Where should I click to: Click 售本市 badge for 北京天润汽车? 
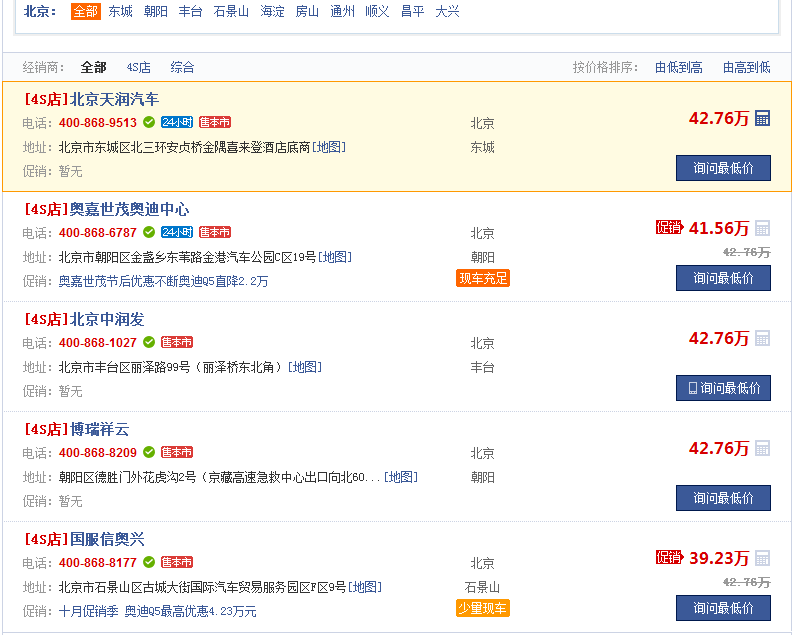pyautogui.click(x=215, y=122)
